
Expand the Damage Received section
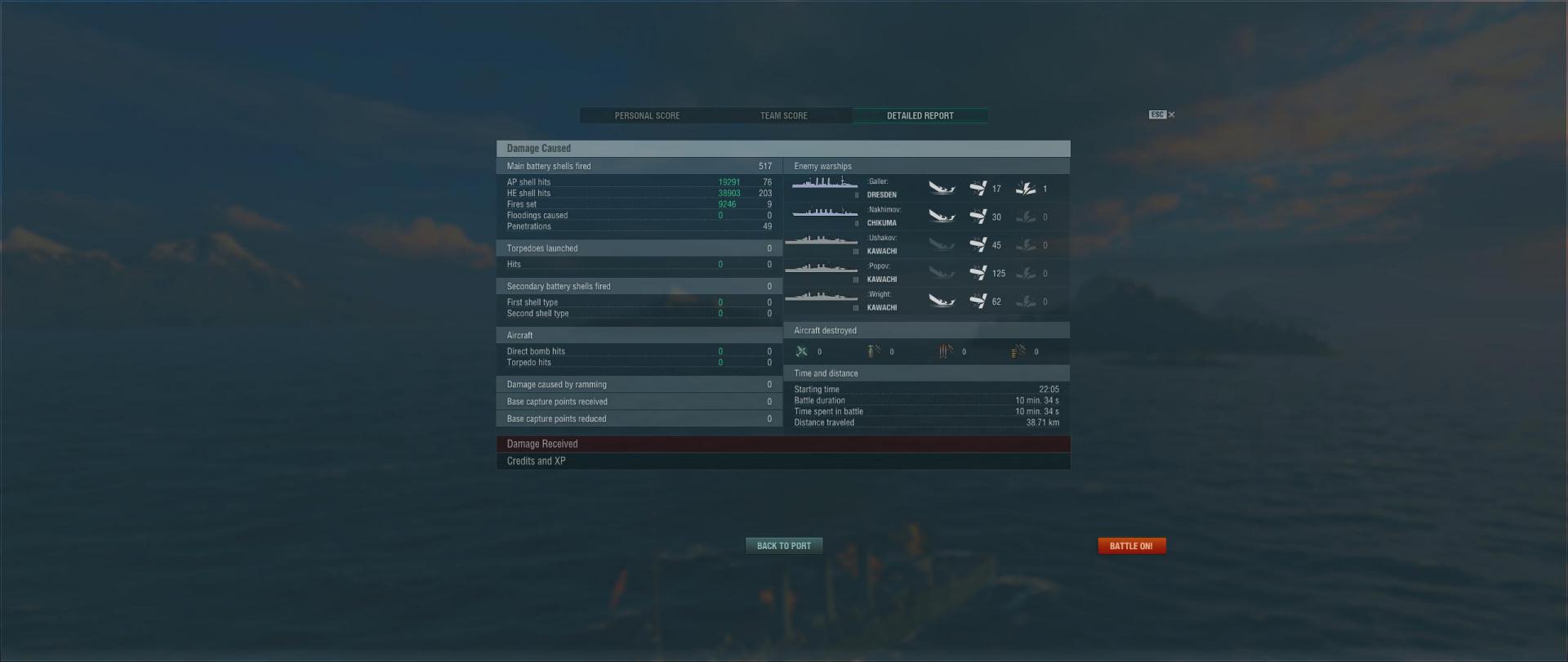point(783,444)
